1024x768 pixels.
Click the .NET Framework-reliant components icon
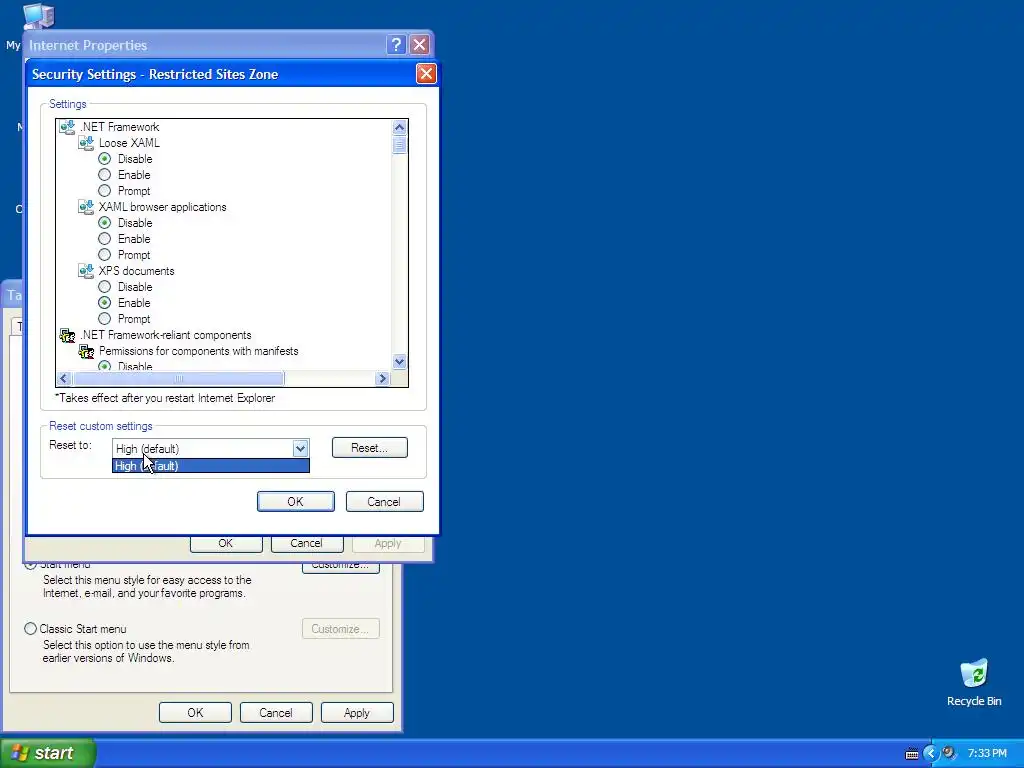click(67, 335)
